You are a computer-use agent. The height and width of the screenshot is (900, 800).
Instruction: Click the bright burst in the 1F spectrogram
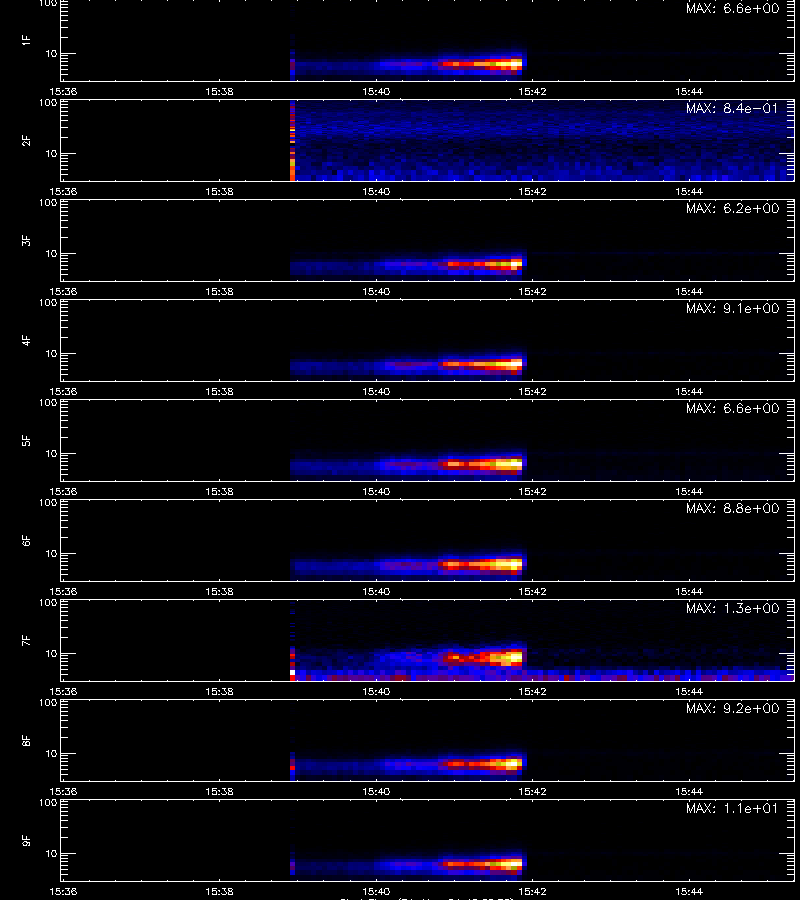coord(482,64)
